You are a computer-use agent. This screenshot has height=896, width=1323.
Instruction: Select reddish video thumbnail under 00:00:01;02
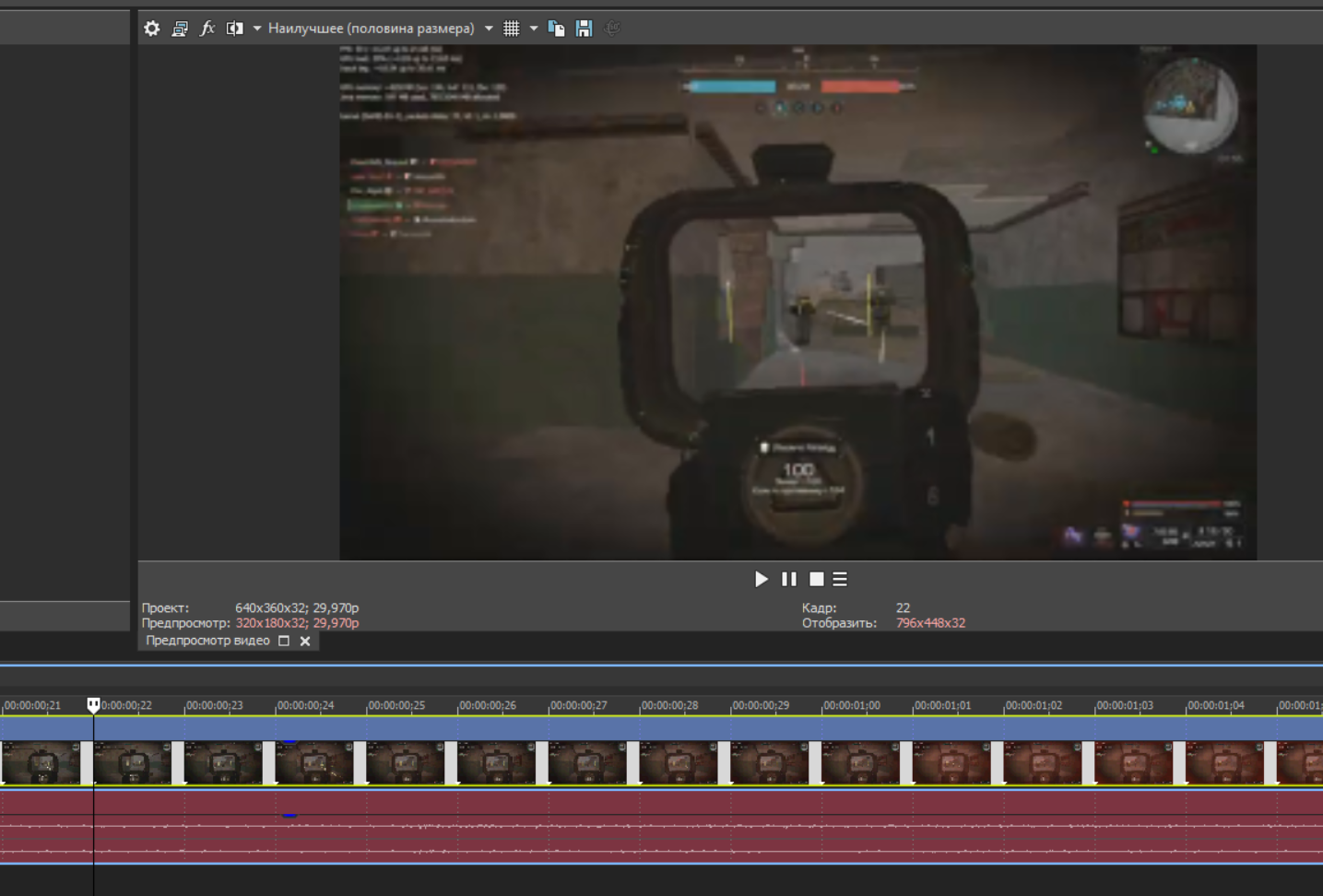[x=1043, y=763]
